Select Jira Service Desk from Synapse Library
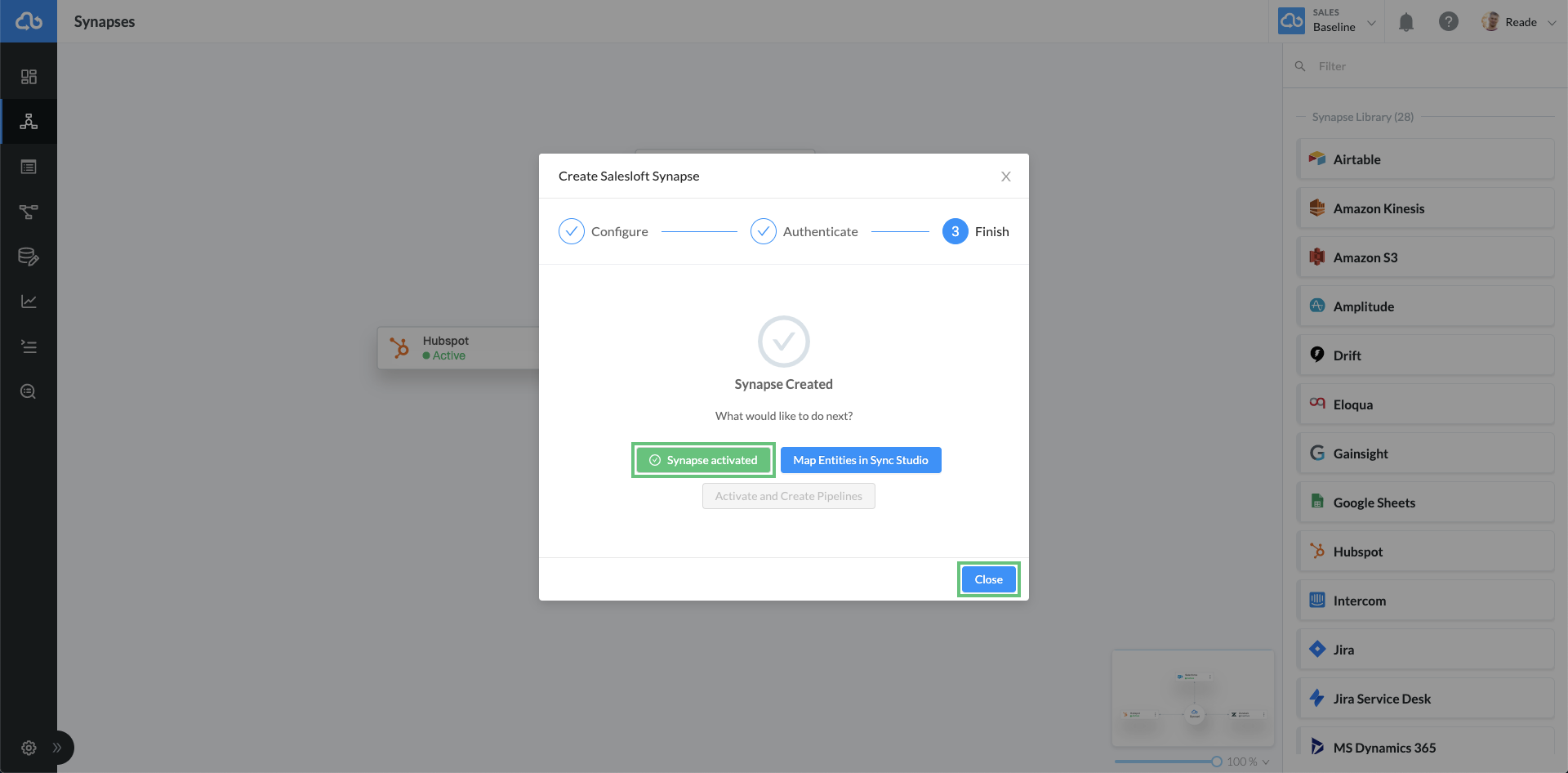Screen dimensions: 1568x773 [x=1426, y=699]
